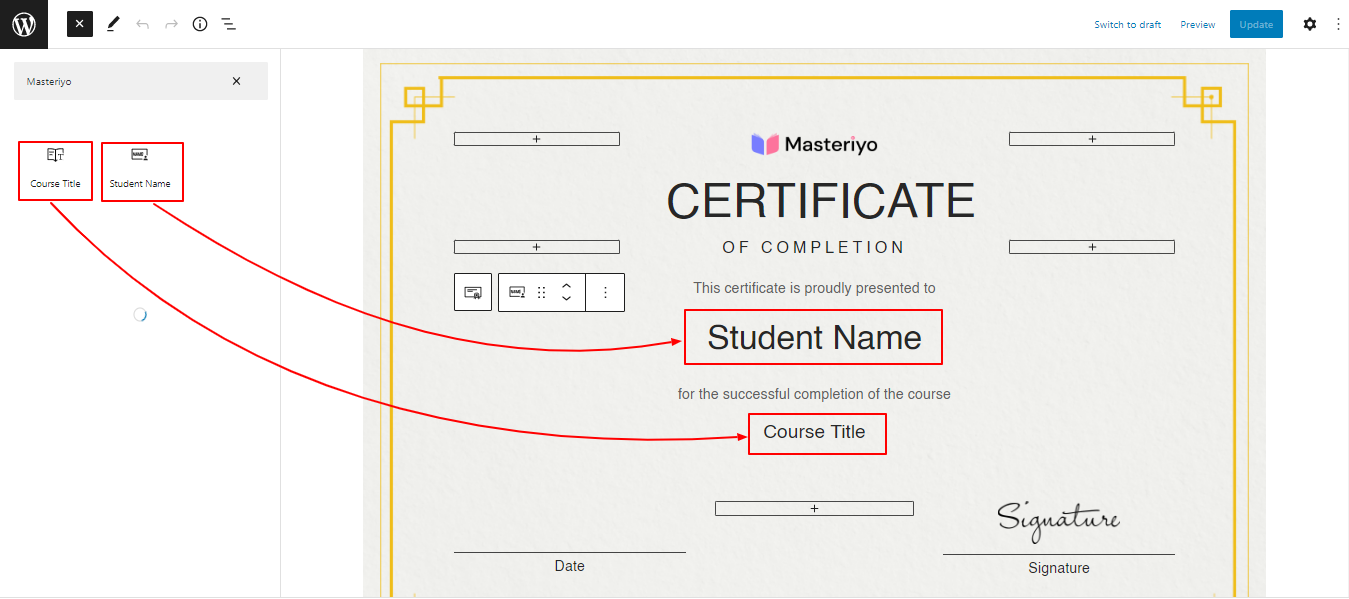The image size is (1349, 599).
Task: Click Switch to draft
Action: coord(1127,24)
